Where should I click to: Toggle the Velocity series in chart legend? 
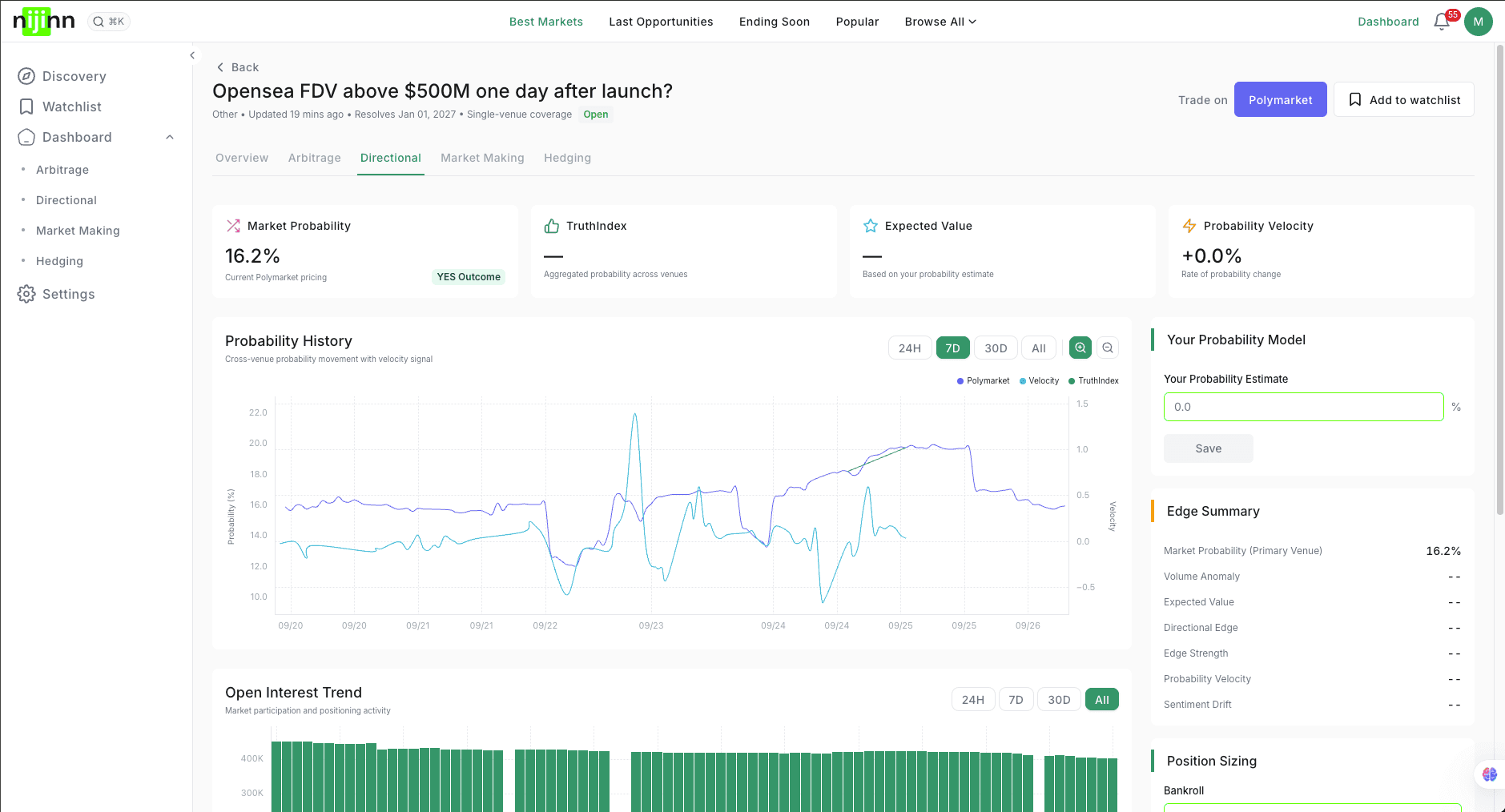(x=1039, y=381)
